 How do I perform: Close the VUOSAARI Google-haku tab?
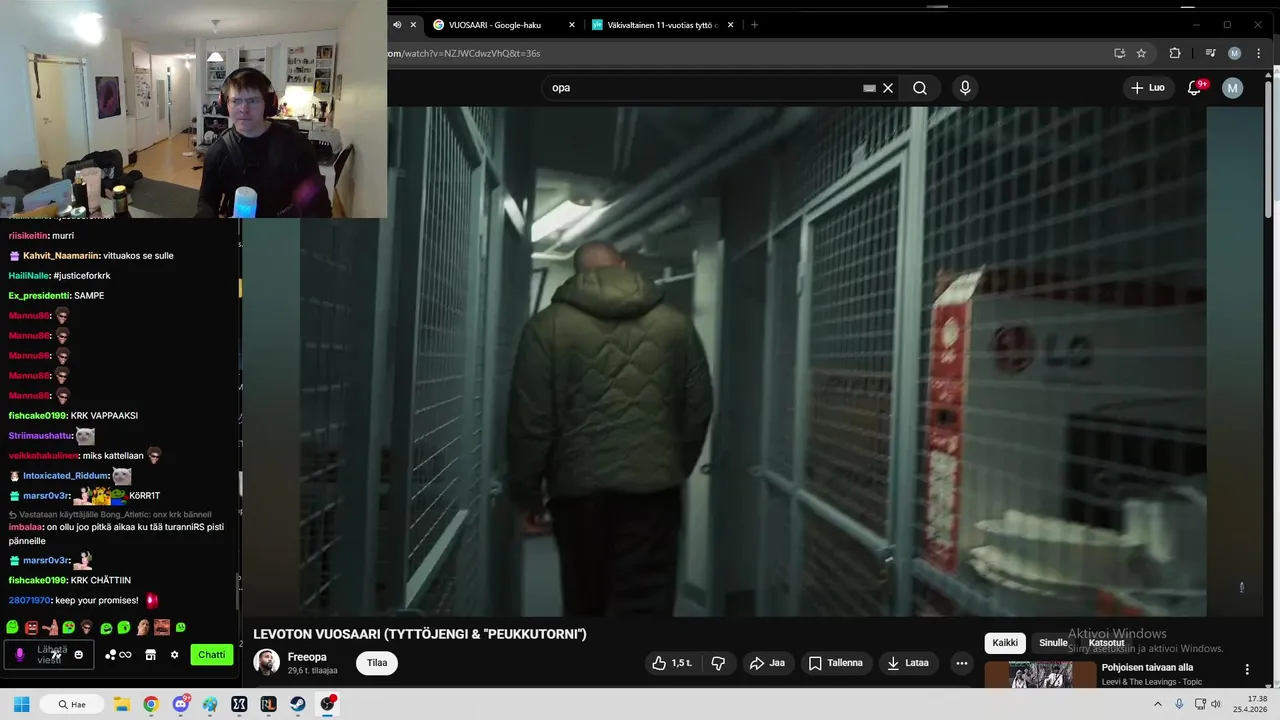click(571, 25)
